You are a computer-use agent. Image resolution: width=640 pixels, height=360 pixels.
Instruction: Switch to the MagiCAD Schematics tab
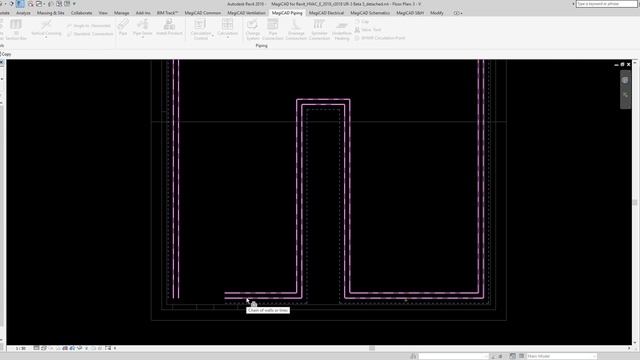[370, 13]
